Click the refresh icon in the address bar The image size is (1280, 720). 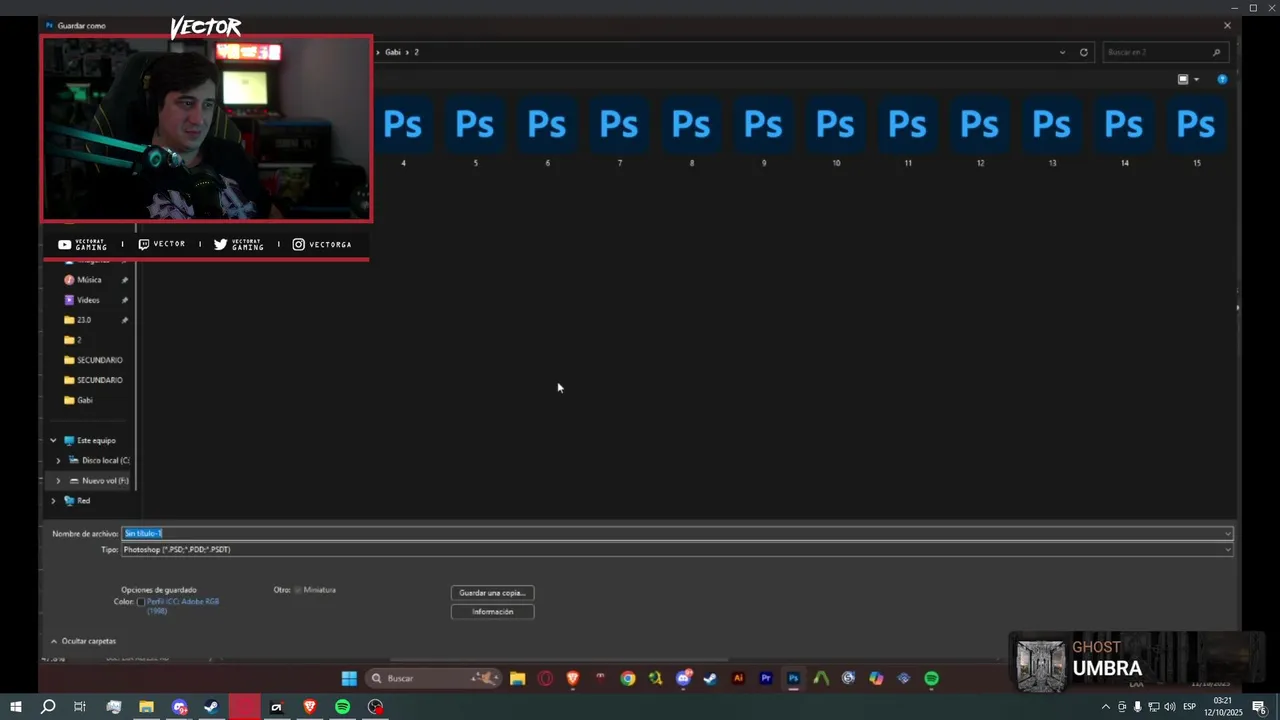click(1083, 52)
